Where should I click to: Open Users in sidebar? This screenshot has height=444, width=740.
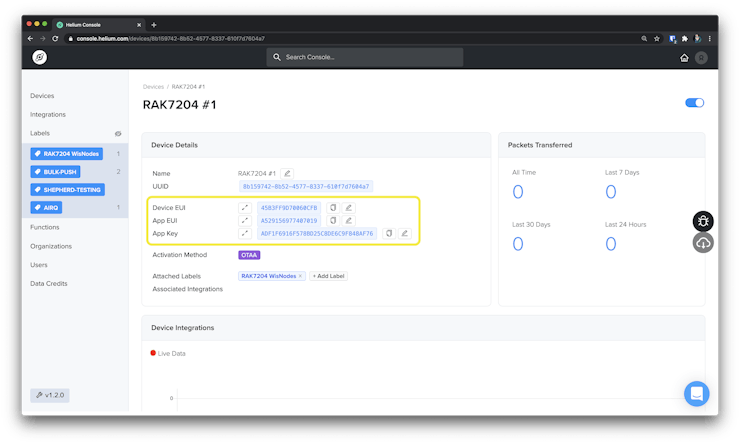(x=39, y=265)
